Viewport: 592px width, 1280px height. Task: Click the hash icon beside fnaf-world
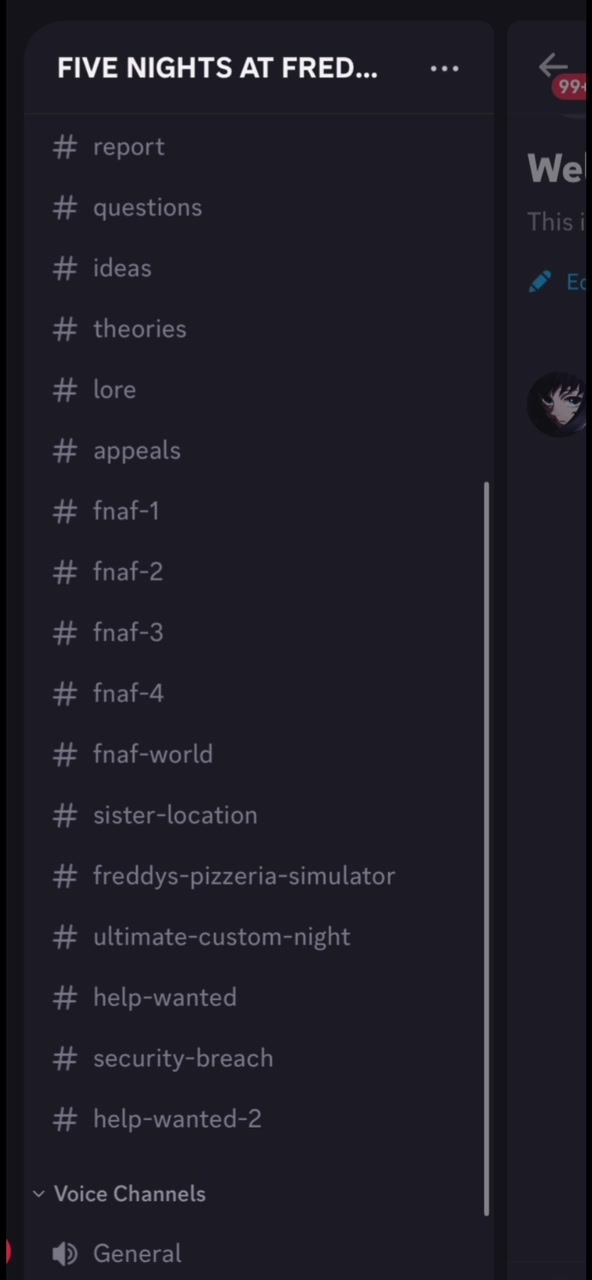point(65,755)
